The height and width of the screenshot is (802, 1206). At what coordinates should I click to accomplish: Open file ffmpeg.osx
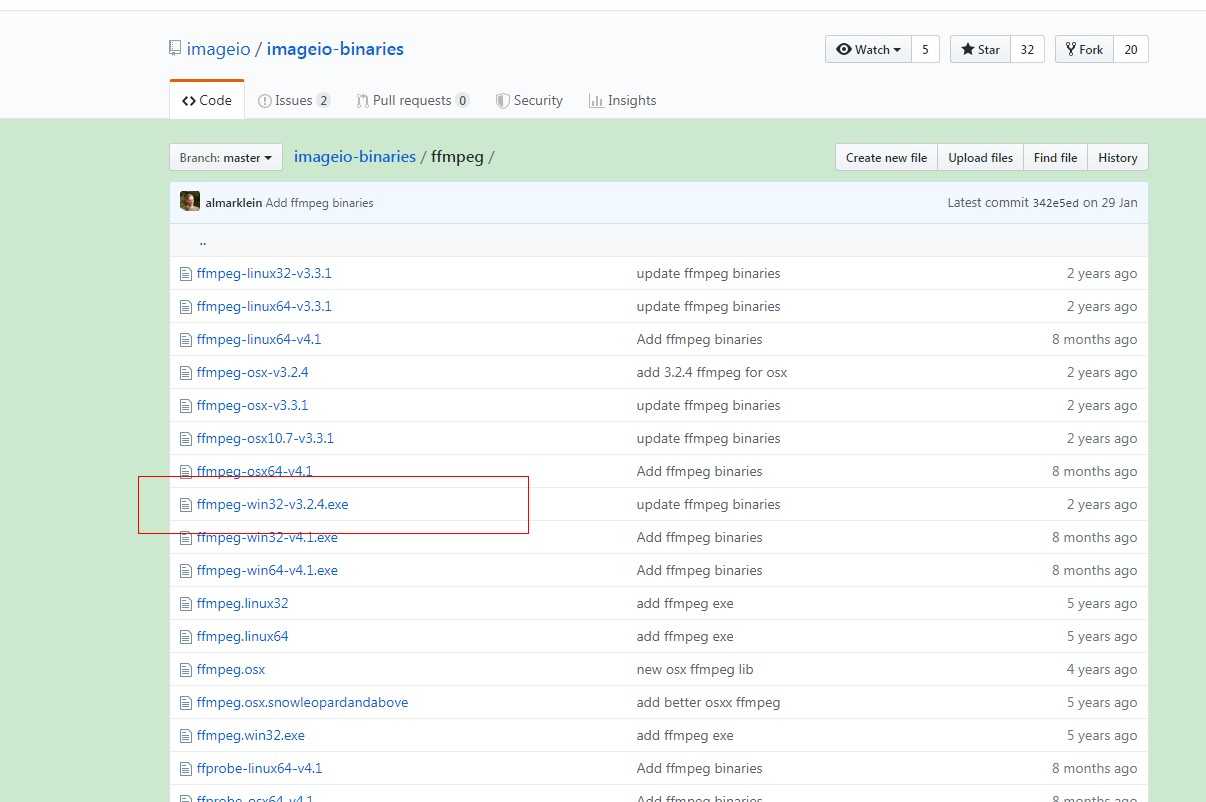[x=231, y=669]
